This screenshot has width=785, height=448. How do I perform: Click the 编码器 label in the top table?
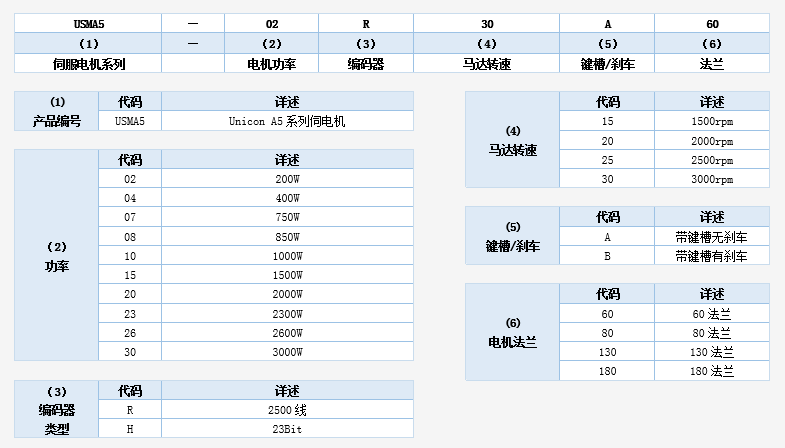[366, 63]
